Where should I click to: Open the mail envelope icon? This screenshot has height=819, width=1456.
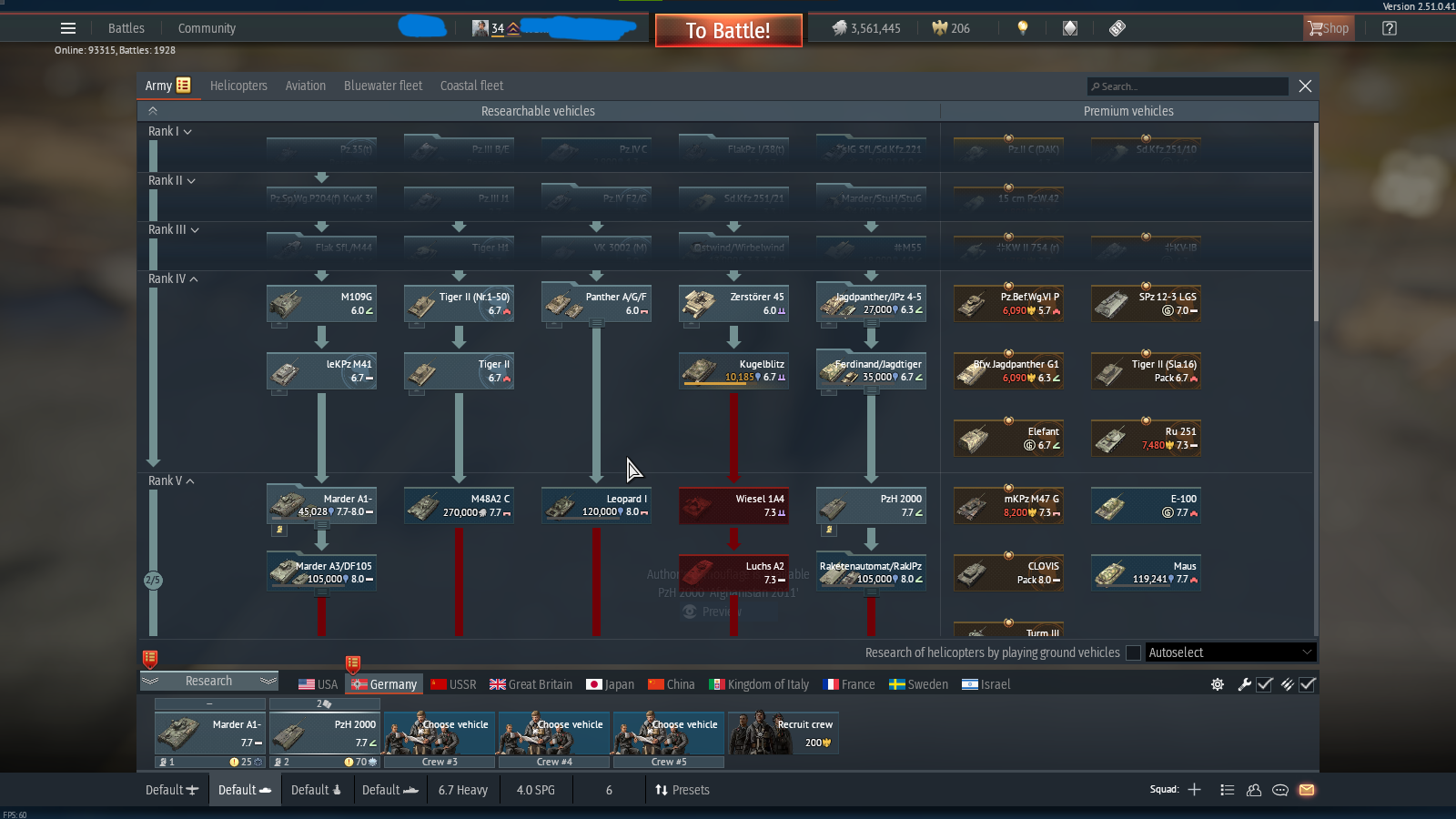click(1307, 790)
